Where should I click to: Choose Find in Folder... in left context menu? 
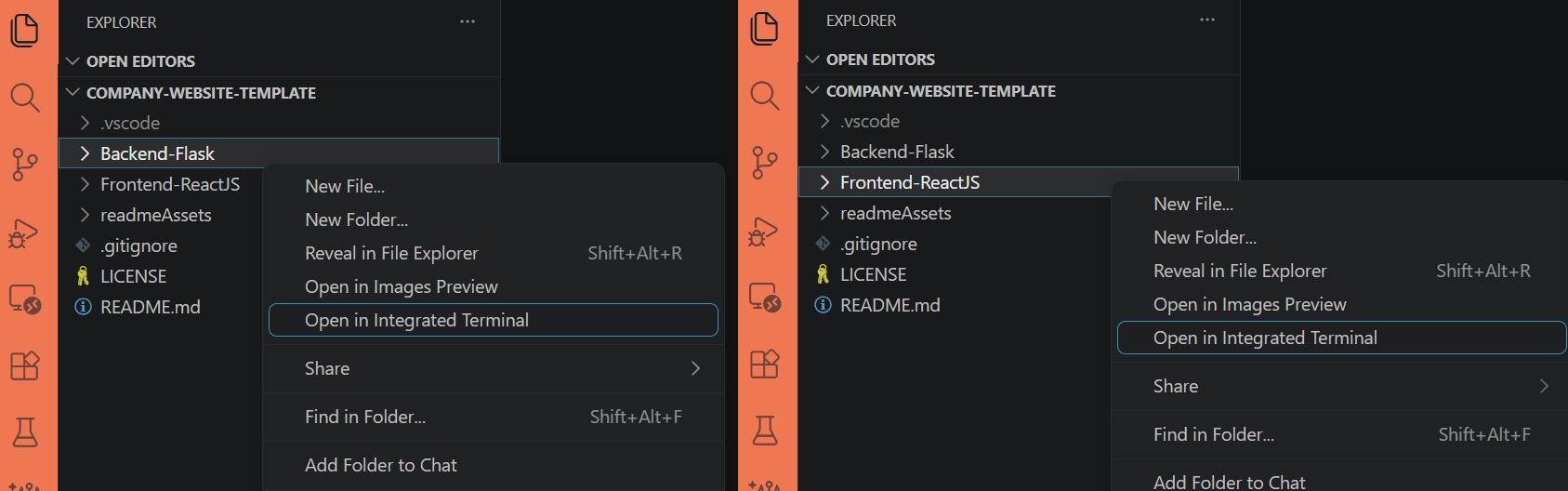(494, 417)
